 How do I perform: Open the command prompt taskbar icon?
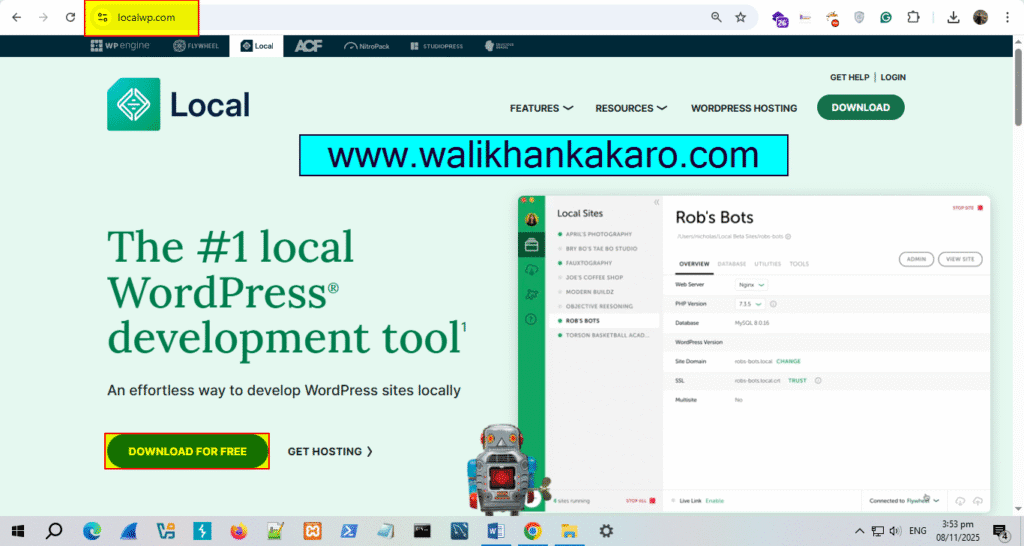coord(423,531)
